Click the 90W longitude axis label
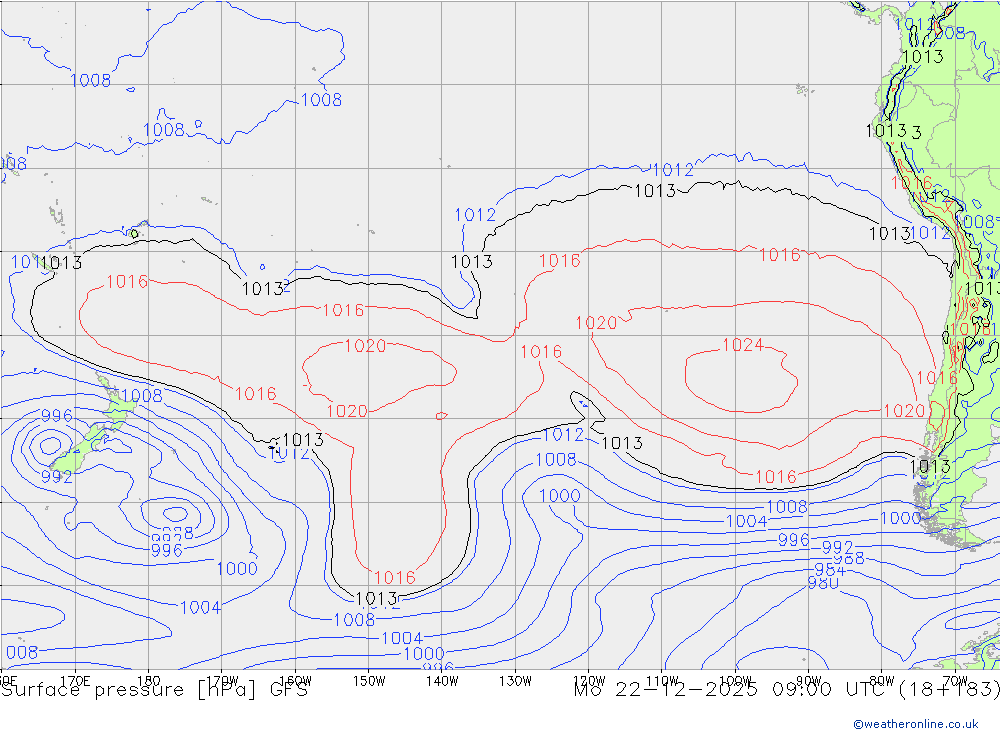 pos(809,681)
